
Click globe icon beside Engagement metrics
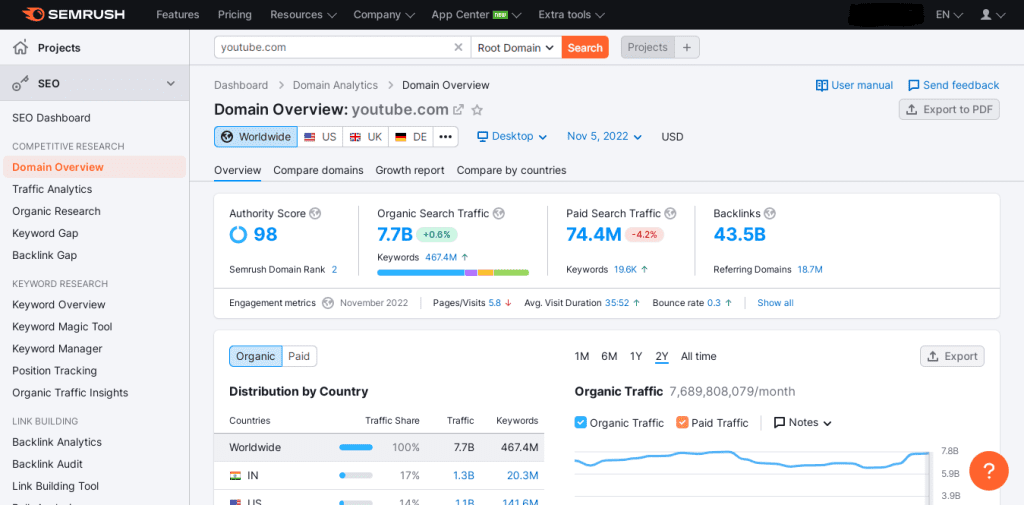(328, 303)
